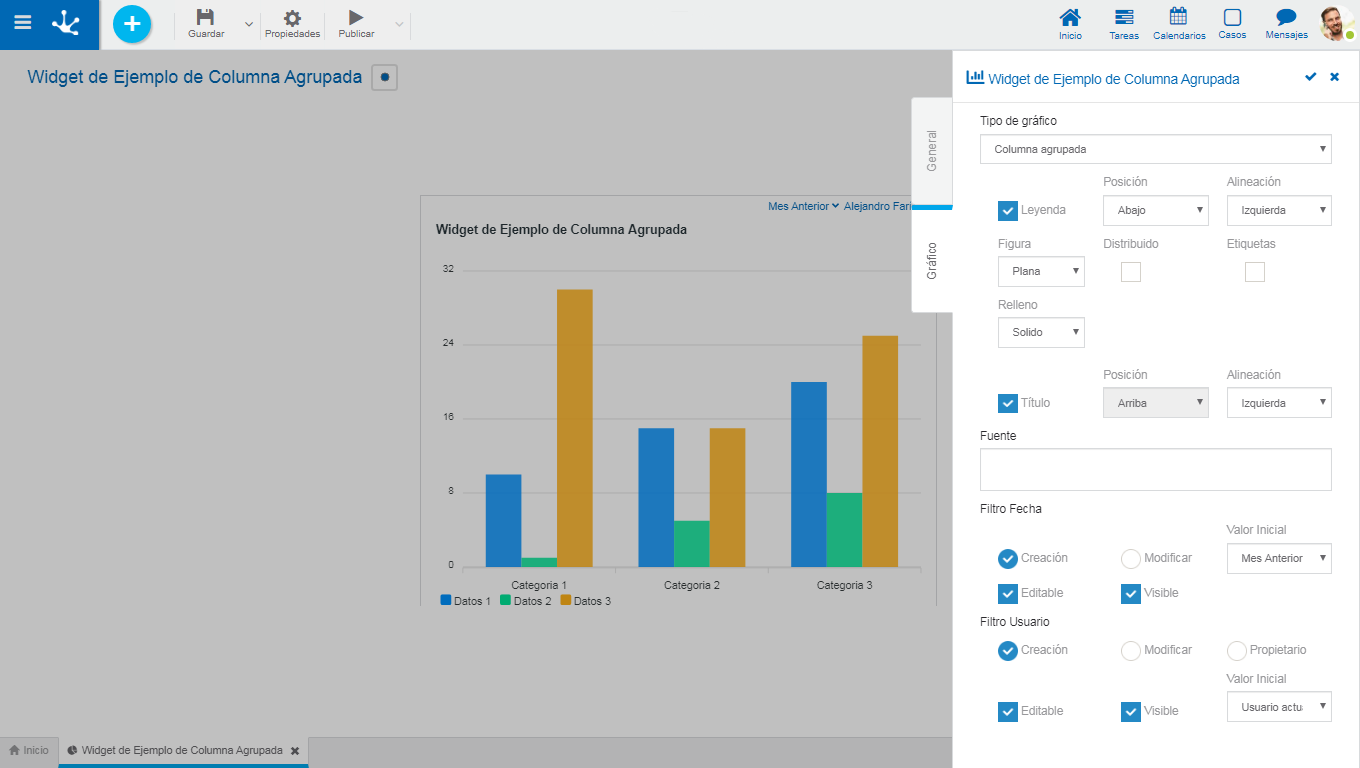Open the hamburger menu icon
The height and width of the screenshot is (768, 1360).
pyautogui.click(x=22, y=22)
